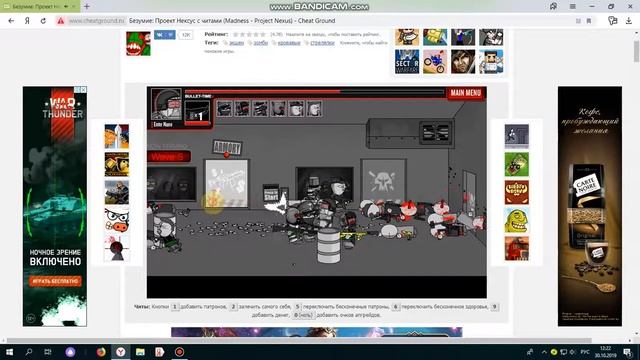Image resolution: width=640 pixels, height=360 pixels.
Task: Expand the system tray hidden icons chevron
Action: pyautogui.click(x=544, y=352)
